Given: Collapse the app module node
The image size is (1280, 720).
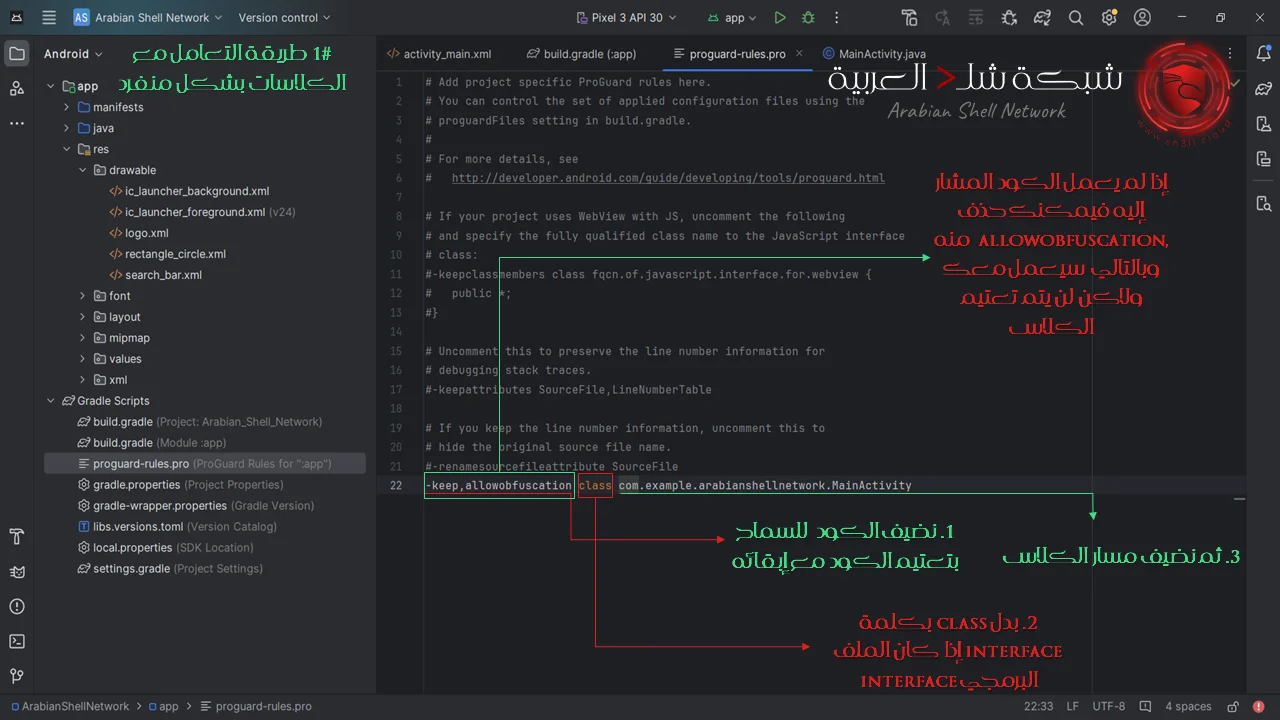Looking at the screenshot, I should pos(51,86).
